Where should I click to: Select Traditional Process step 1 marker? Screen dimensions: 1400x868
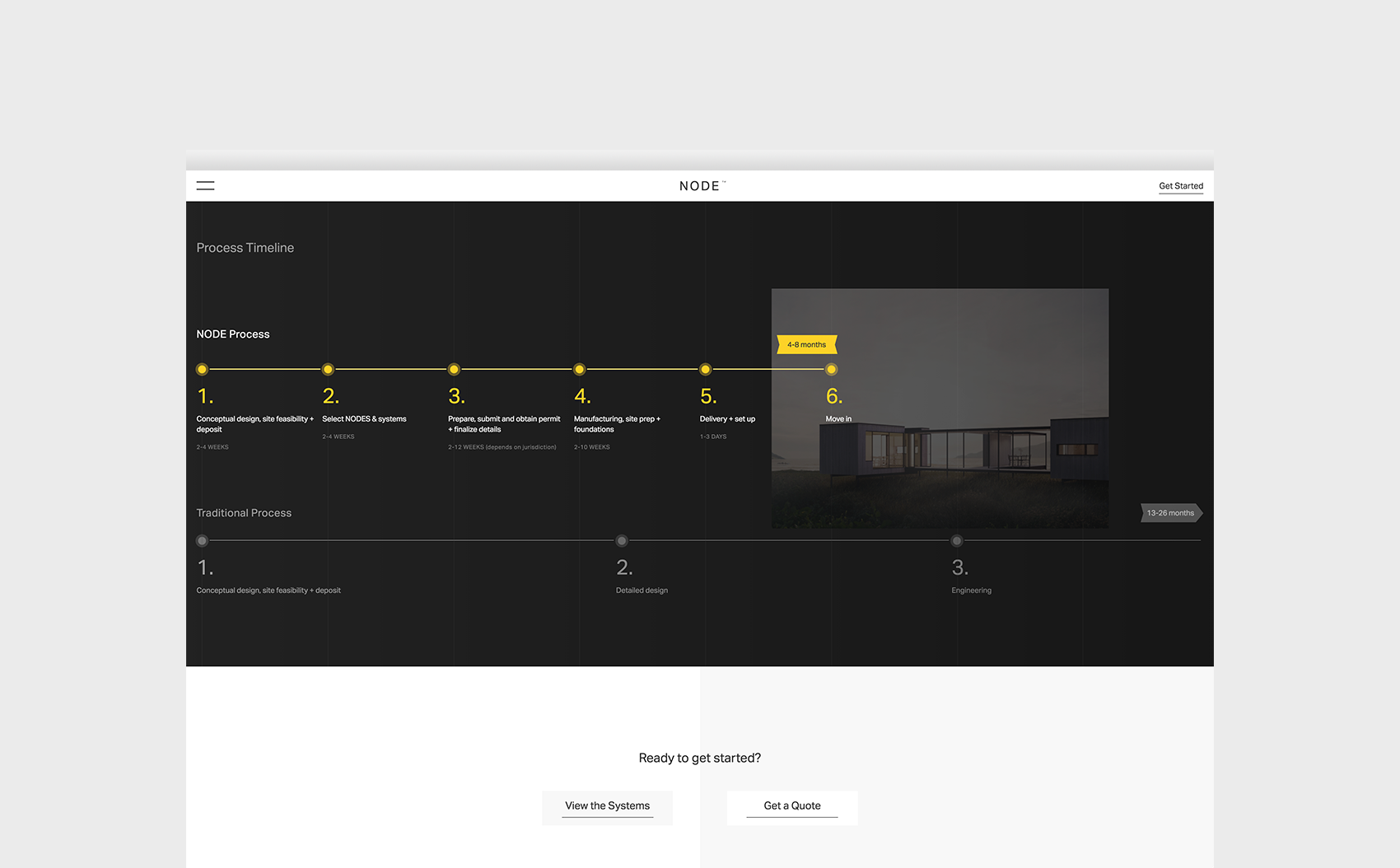(202, 541)
